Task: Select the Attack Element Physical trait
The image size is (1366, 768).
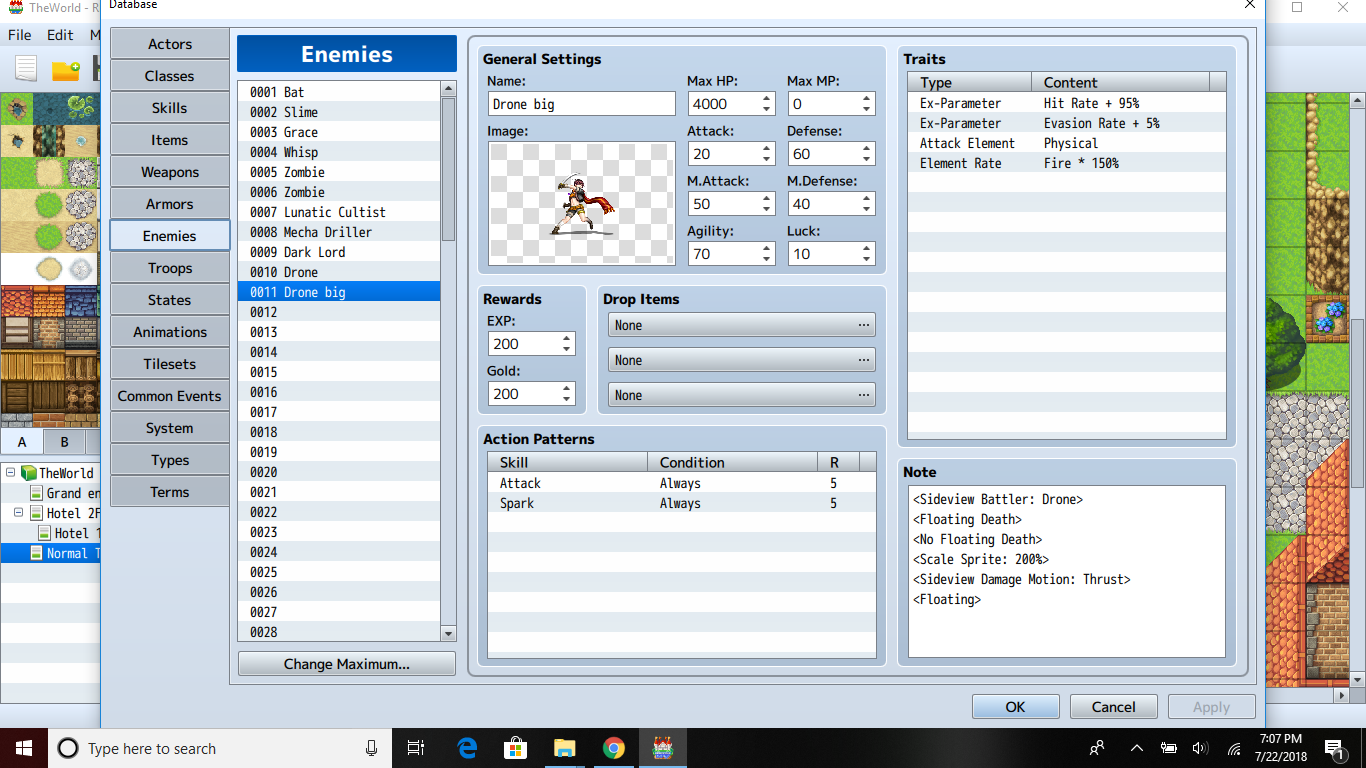Action: pos(1067,143)
